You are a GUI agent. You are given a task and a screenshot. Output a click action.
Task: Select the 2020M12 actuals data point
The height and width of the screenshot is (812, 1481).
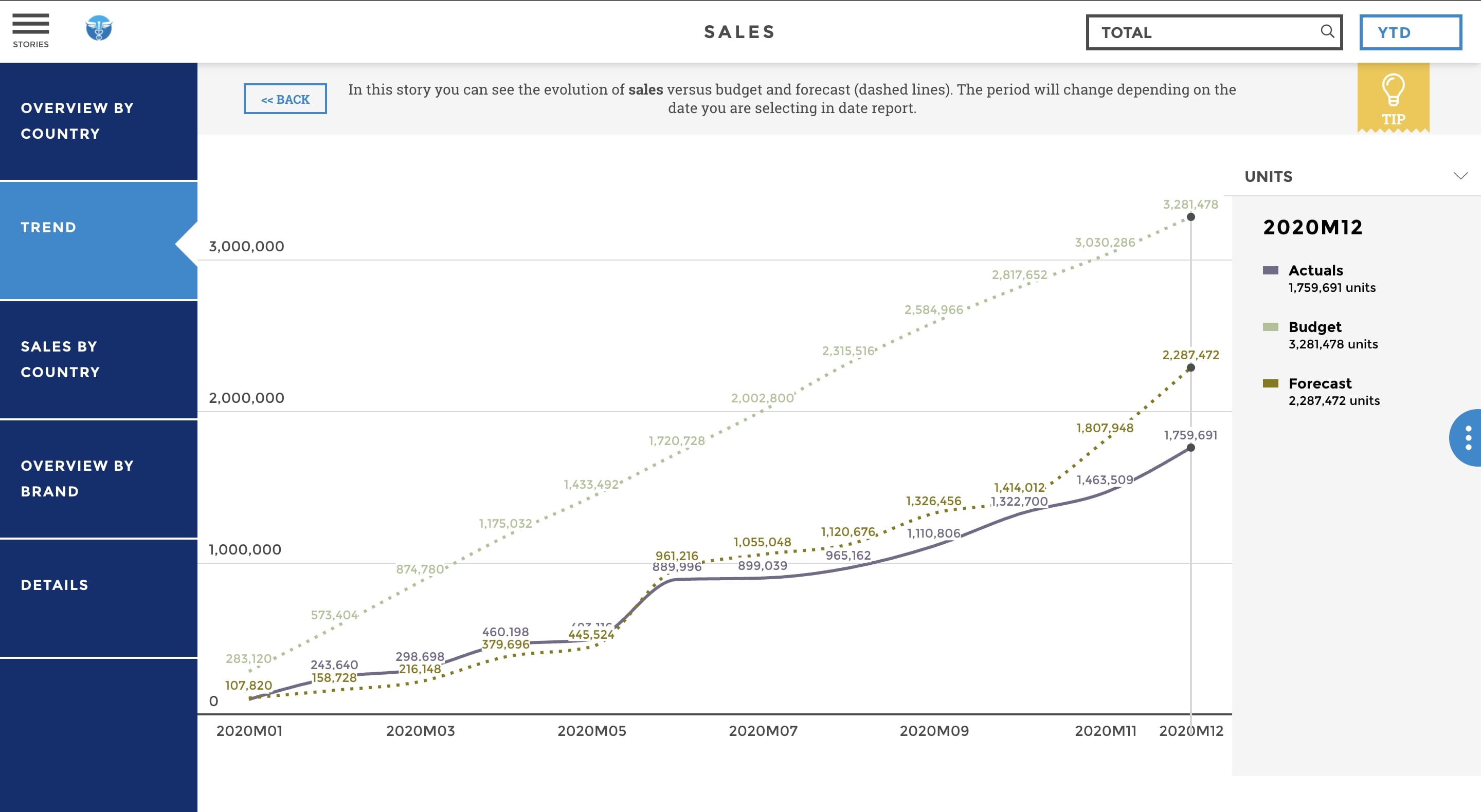point(1190,448)
